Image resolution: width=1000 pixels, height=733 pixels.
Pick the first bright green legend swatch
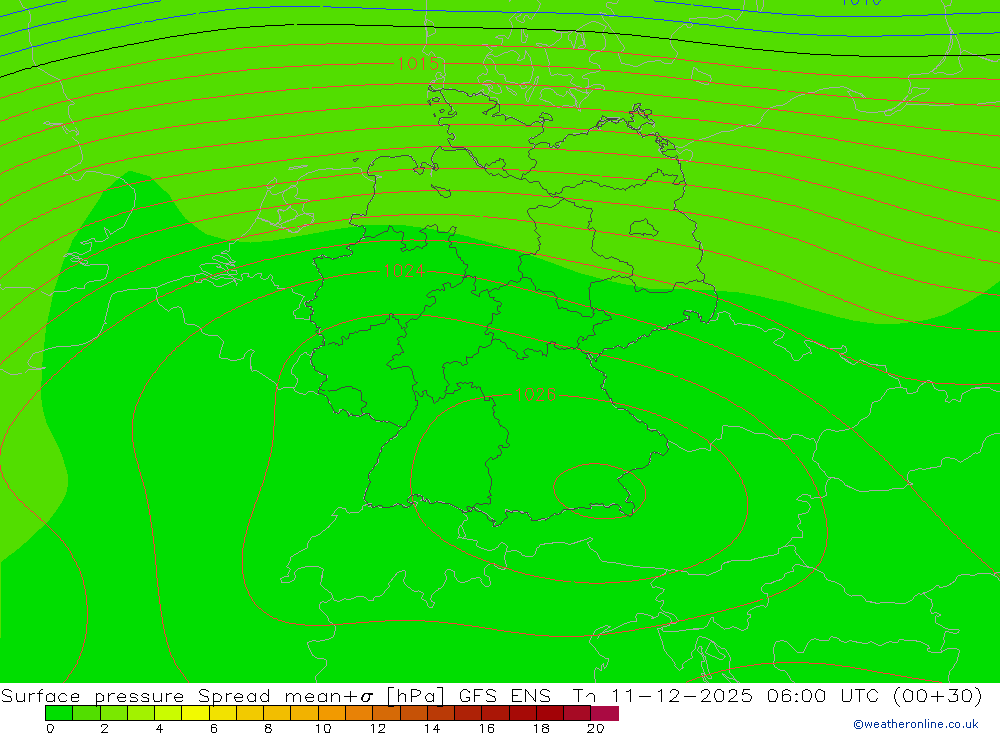(x=59, y=713)
